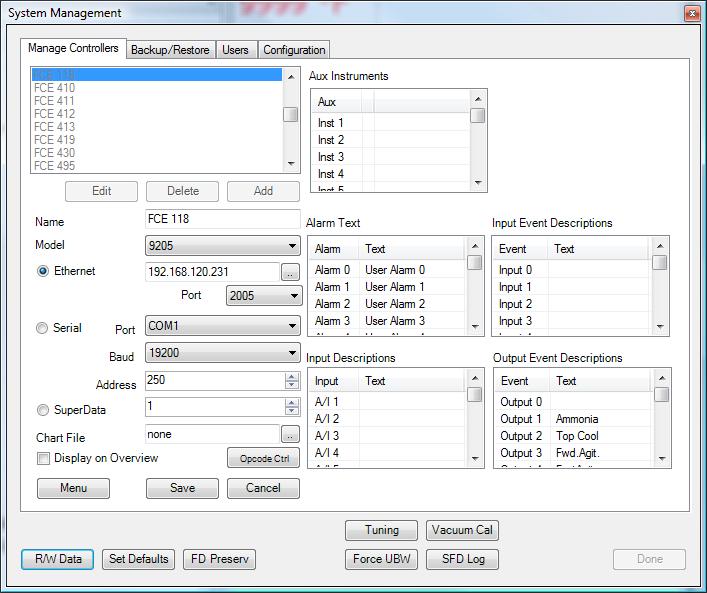Cancel the controller edits
The image size is (707, 593).
263,488
